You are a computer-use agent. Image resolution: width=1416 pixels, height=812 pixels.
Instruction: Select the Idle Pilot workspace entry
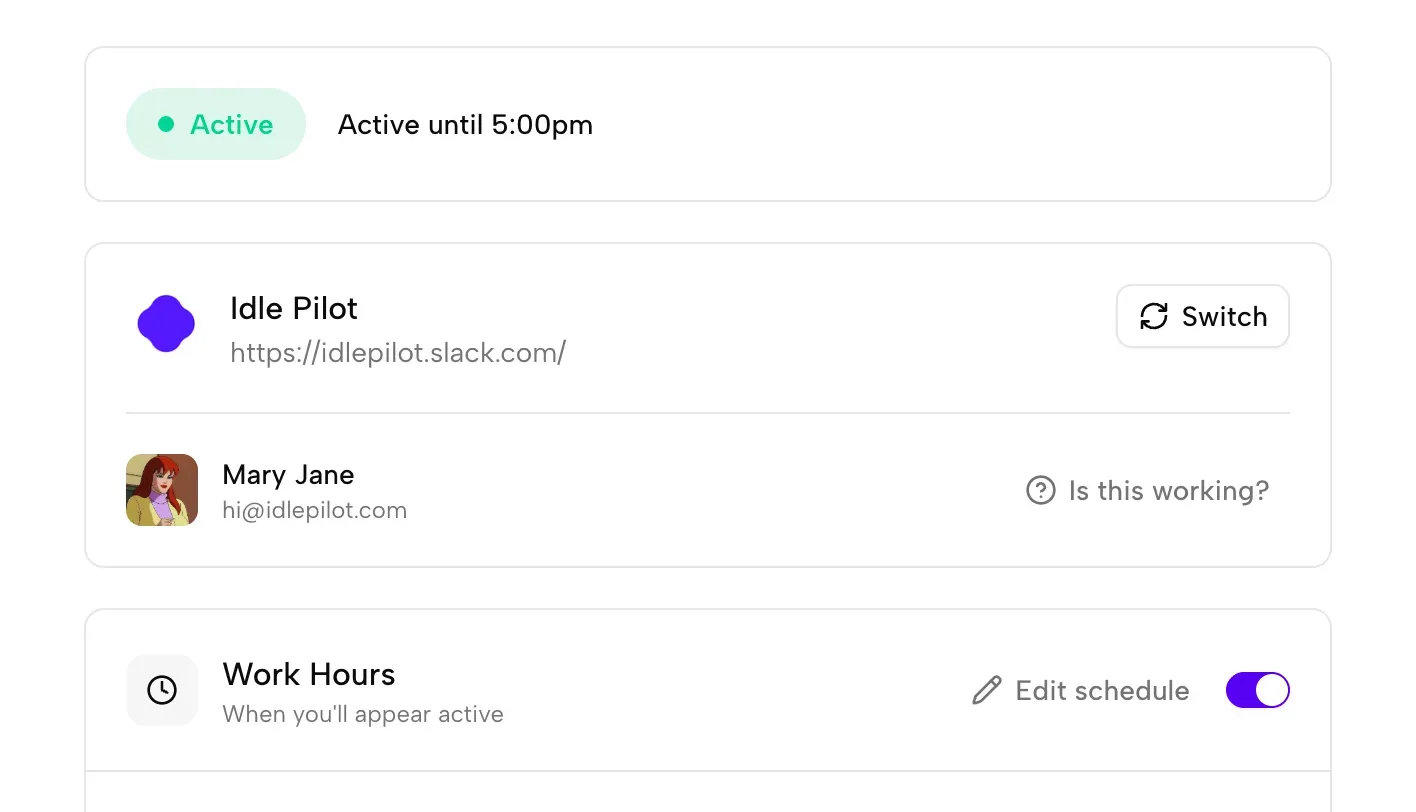[x=293, y=308]
